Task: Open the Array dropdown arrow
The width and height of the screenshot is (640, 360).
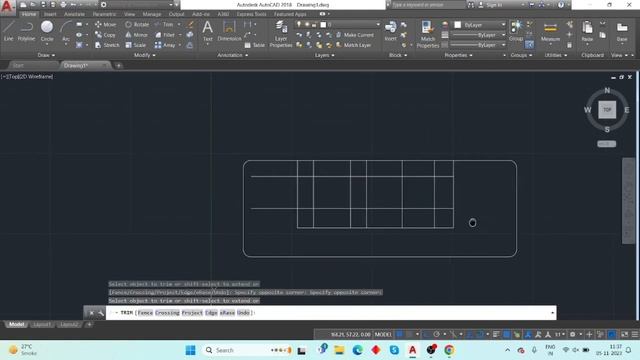Action: [180, 45]
